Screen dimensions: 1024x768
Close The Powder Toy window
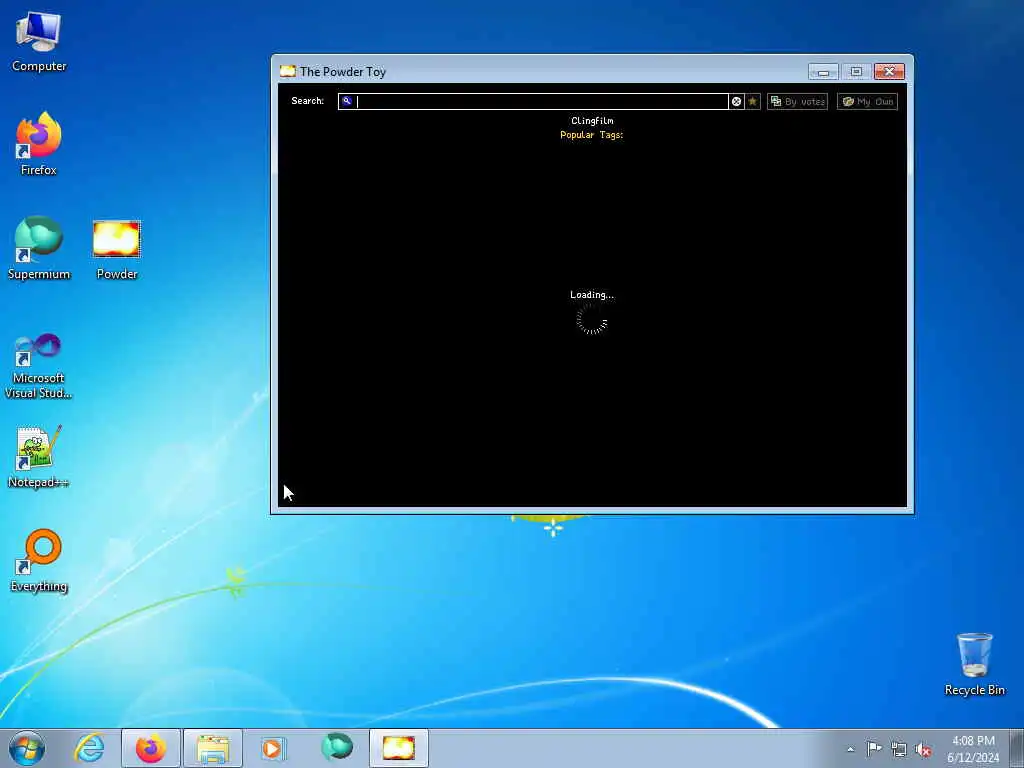889,71
